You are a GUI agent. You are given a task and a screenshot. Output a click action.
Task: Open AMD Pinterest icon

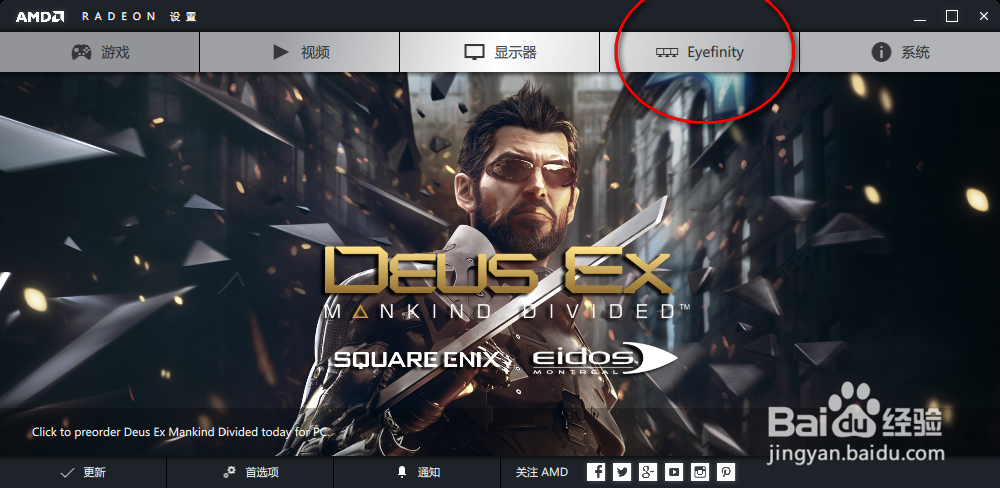(726, 472)
